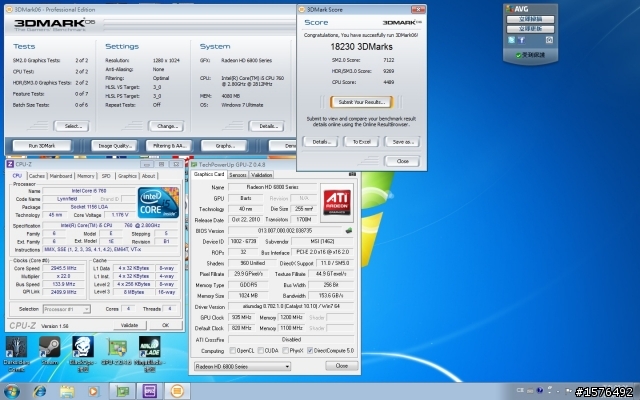Open the CPU-Z Memory tab
The image size is (640, 400).
[x=86, y=176]
